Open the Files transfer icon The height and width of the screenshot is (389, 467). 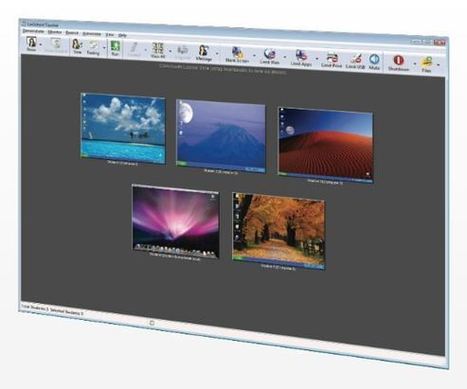(426, 65)
